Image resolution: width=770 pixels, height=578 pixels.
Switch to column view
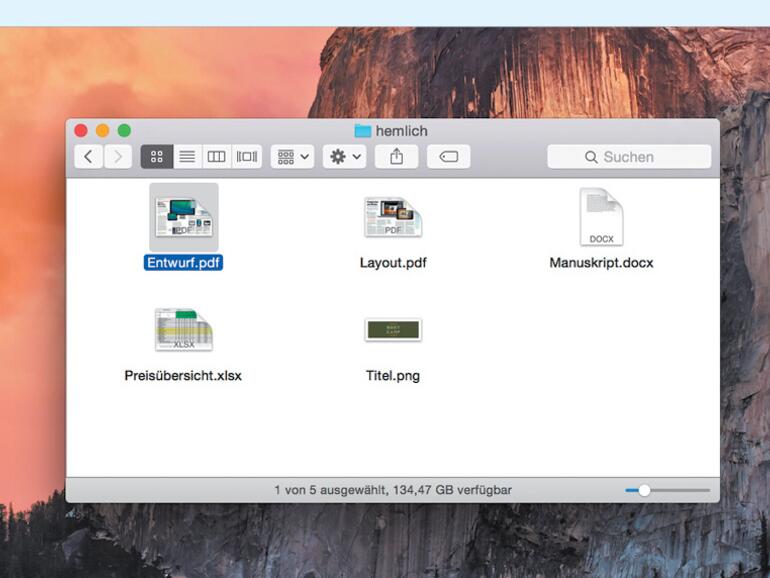[216, 157]
